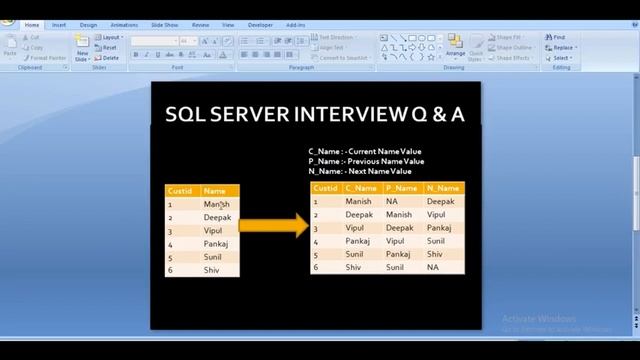640x360 pixels.
Task: Click Reset in the Slides group
Action: [106, 48]
